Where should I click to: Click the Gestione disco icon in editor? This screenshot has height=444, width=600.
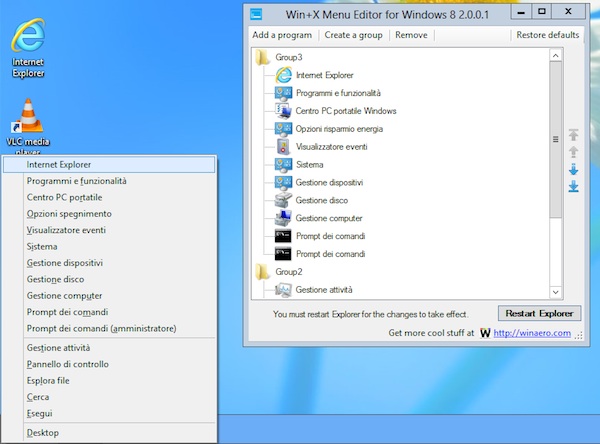point(284,200)
